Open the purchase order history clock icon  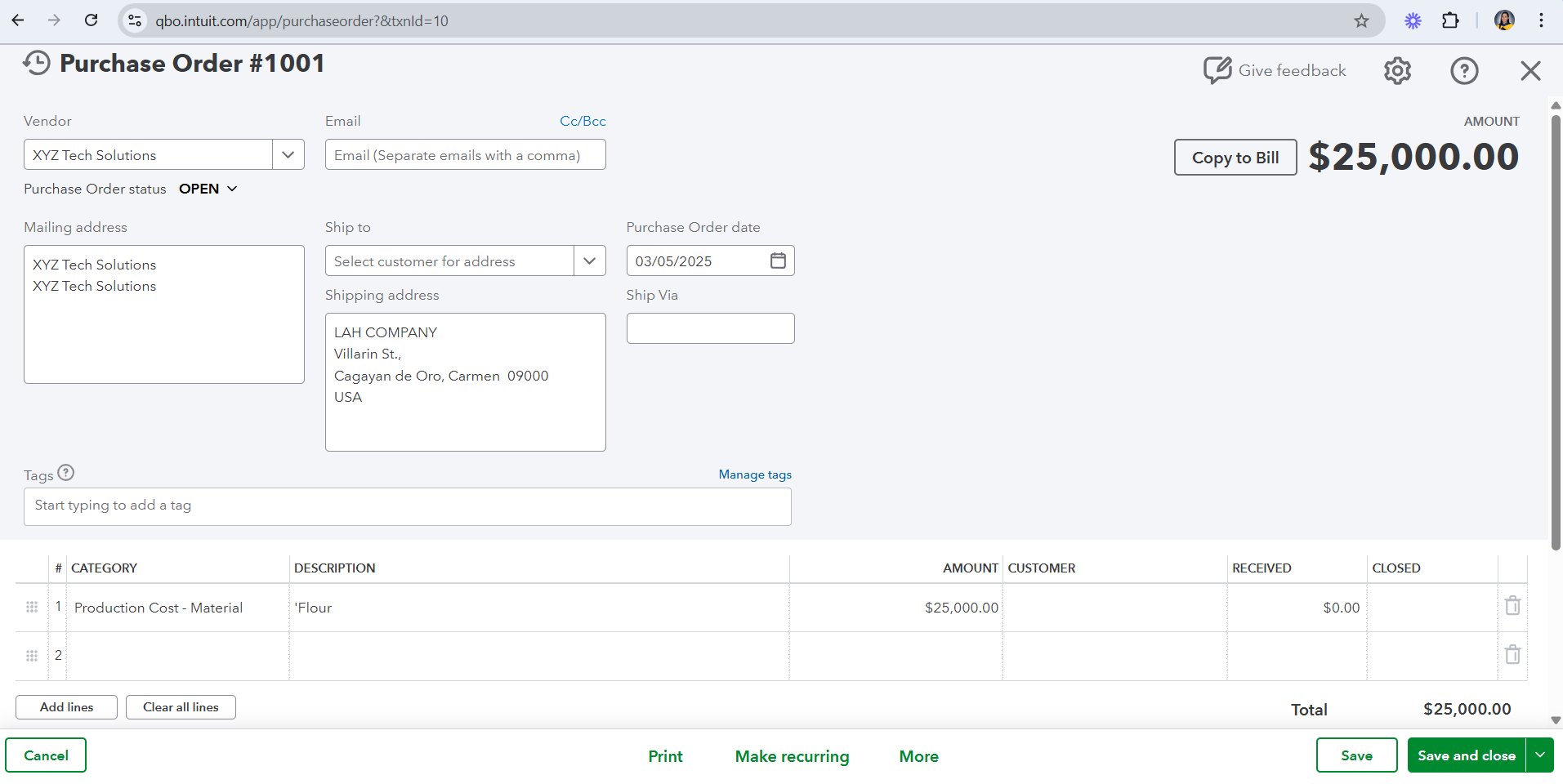[x=37, y=63]
